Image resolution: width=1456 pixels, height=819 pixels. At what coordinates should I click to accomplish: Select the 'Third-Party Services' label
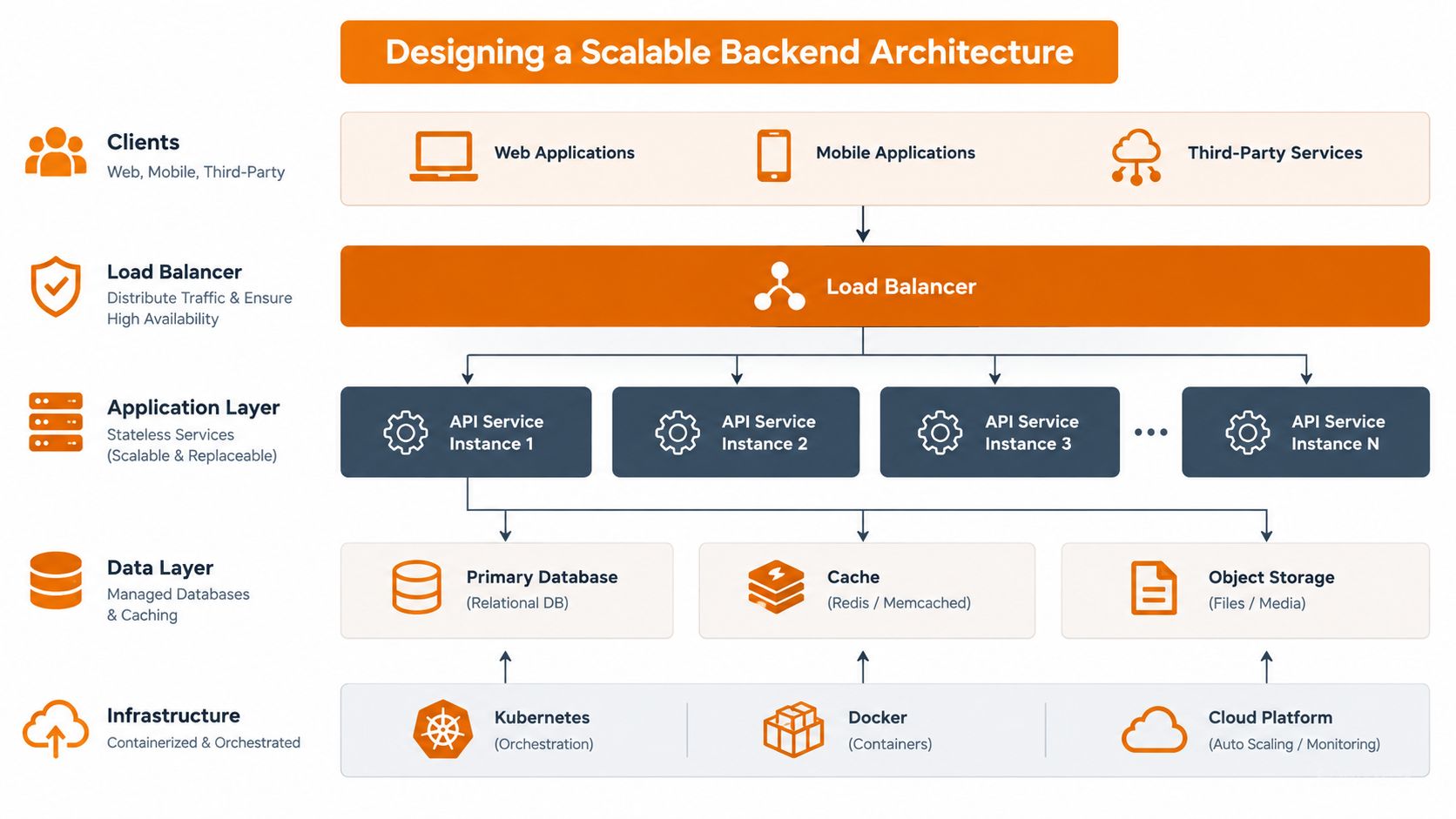tap(1275, 153)
